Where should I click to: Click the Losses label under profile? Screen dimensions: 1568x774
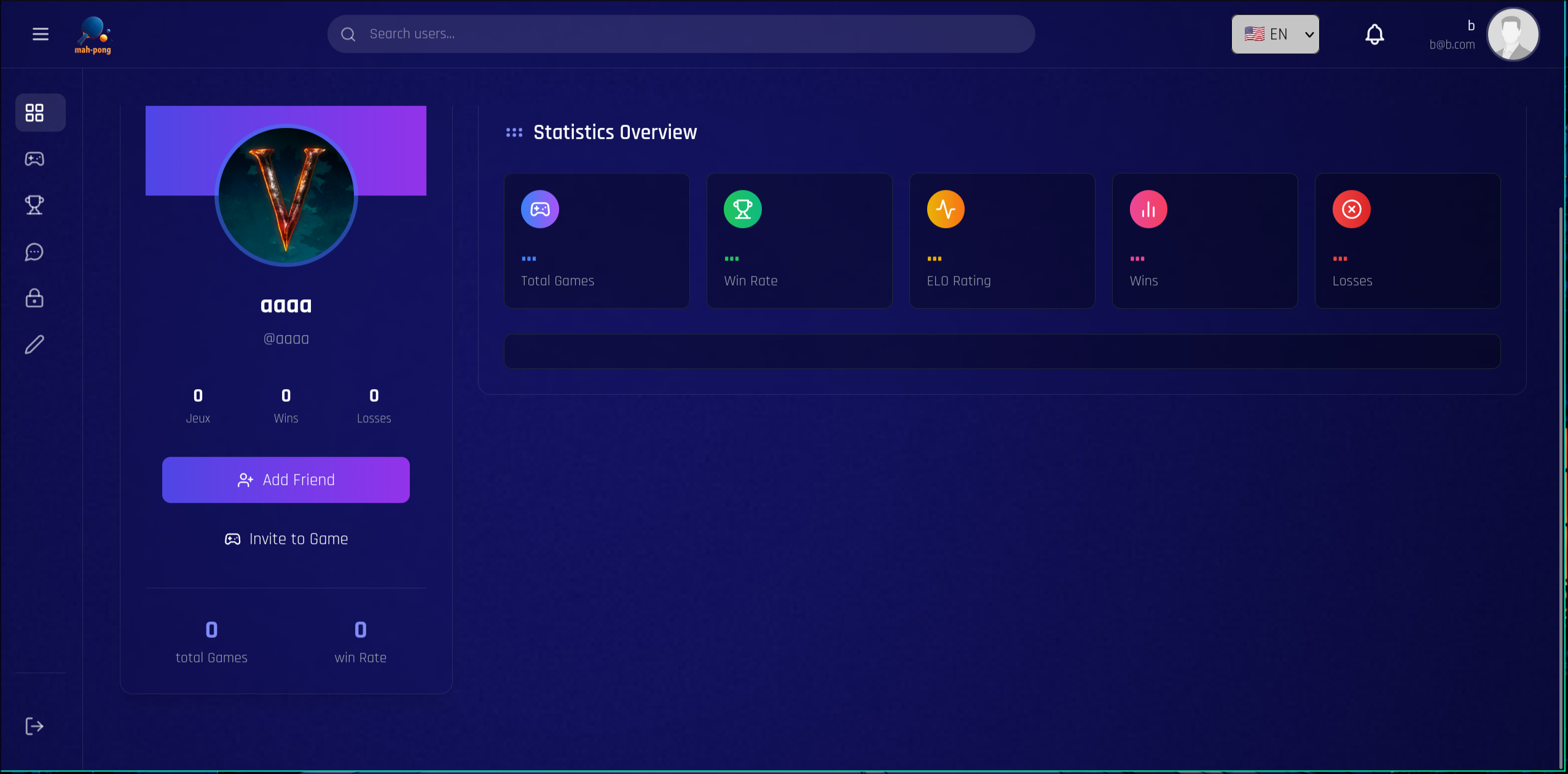[x=374, y=418]
